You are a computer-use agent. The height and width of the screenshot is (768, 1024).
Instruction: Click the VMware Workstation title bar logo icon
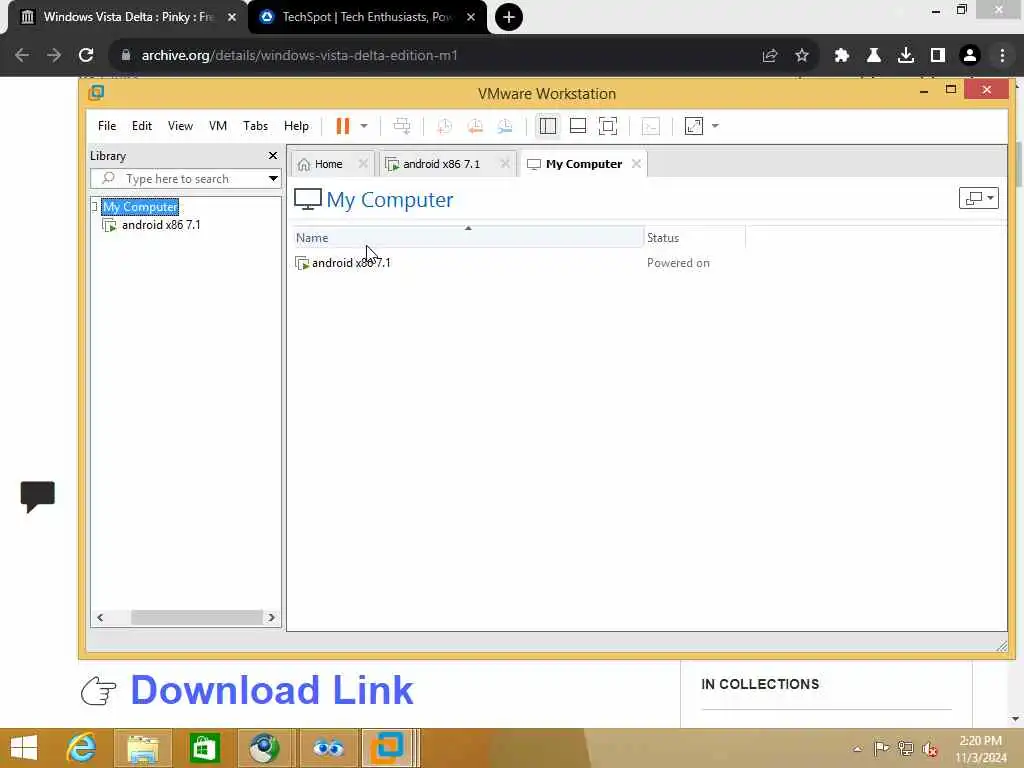tap(96, 93)
